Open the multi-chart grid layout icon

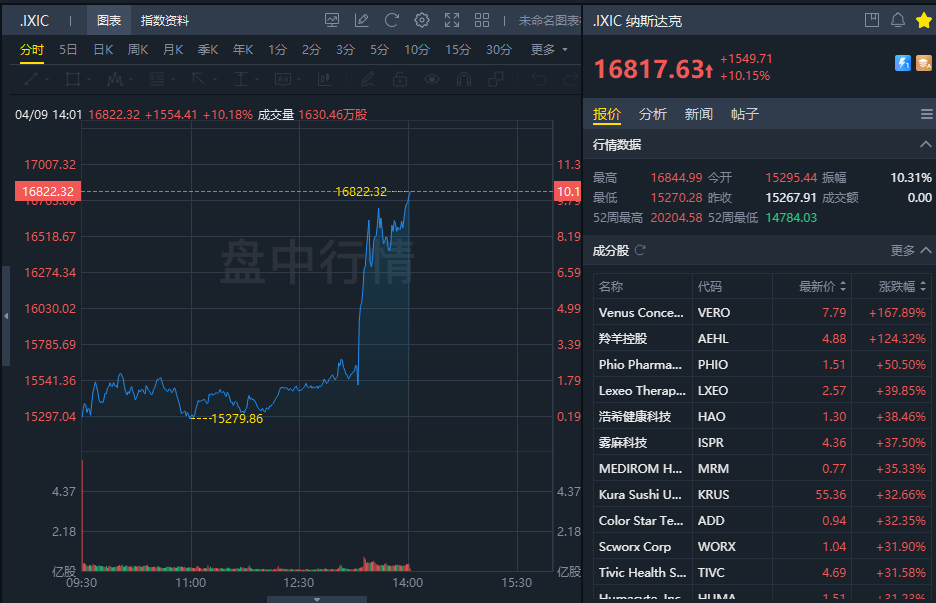point(482,20)
